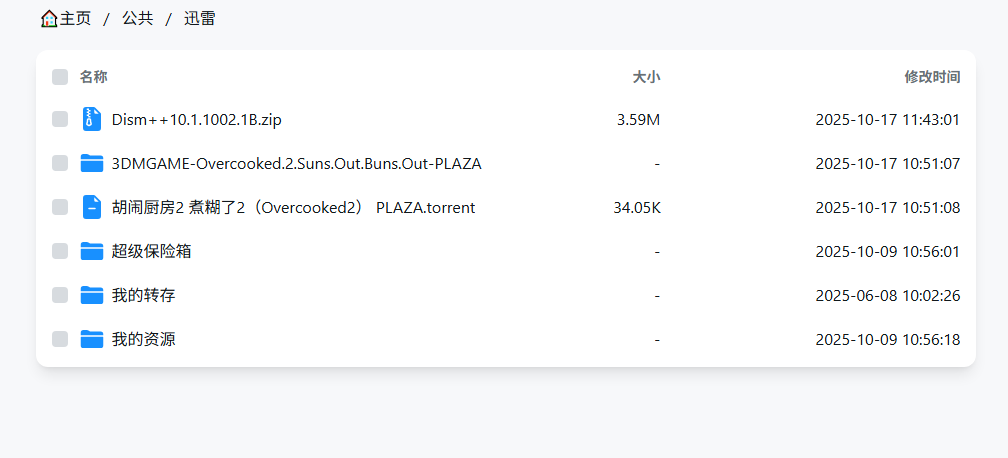Click the 超级保险箱 folder icon
This screenshot has height=458, width=1008.
[92, 251]
